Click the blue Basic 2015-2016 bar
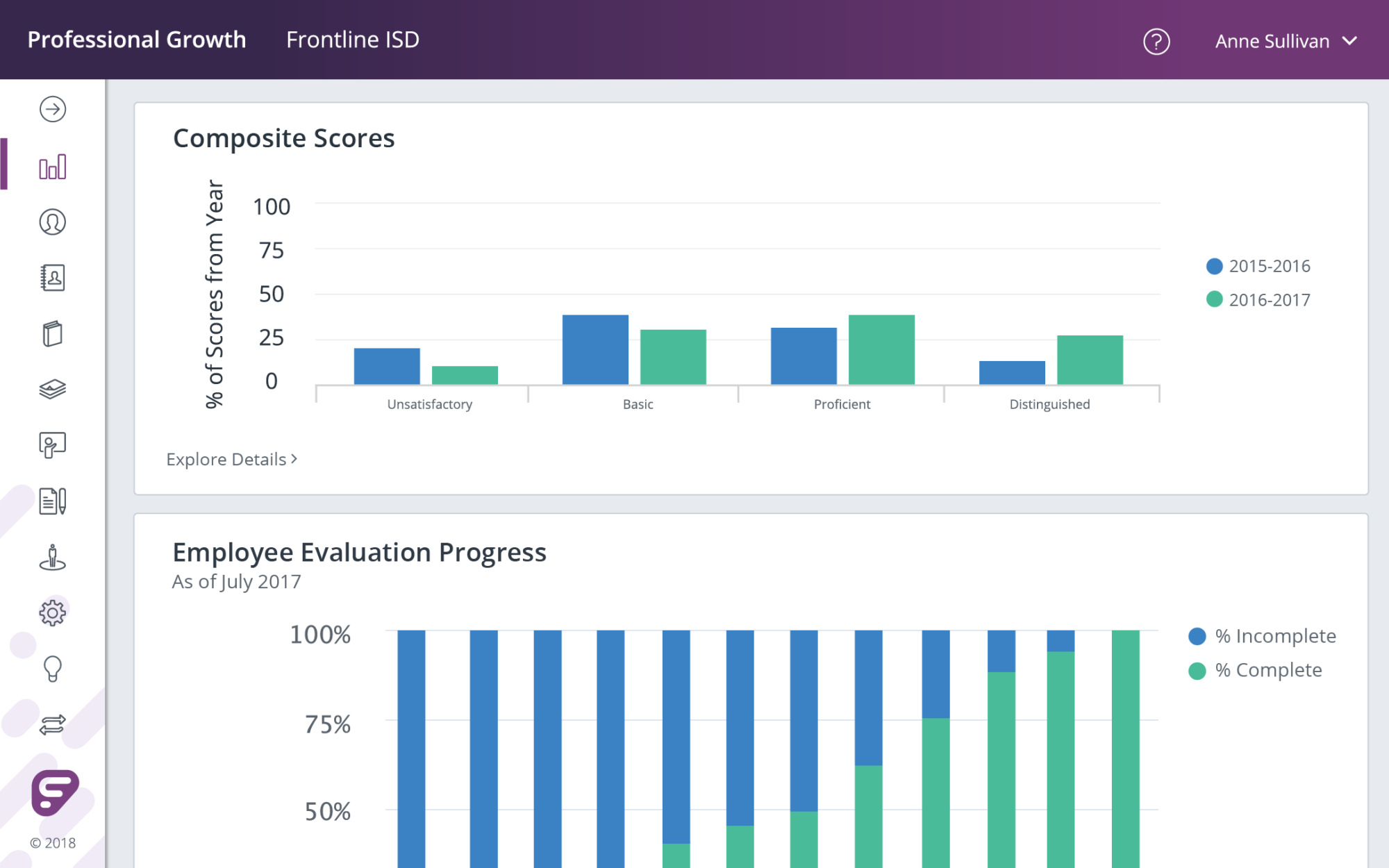This screenshot has width=1389, height=868. click(x=595, y=349)
